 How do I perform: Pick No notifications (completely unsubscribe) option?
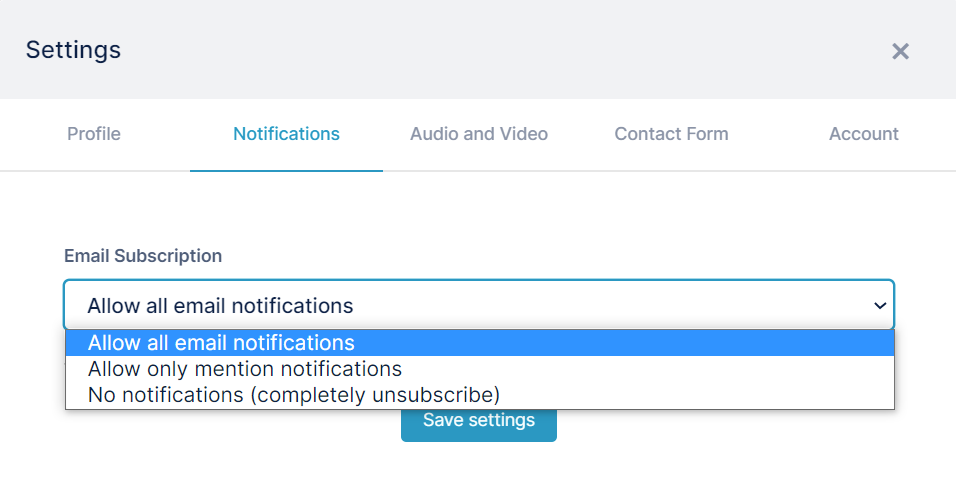coord(480,396)
